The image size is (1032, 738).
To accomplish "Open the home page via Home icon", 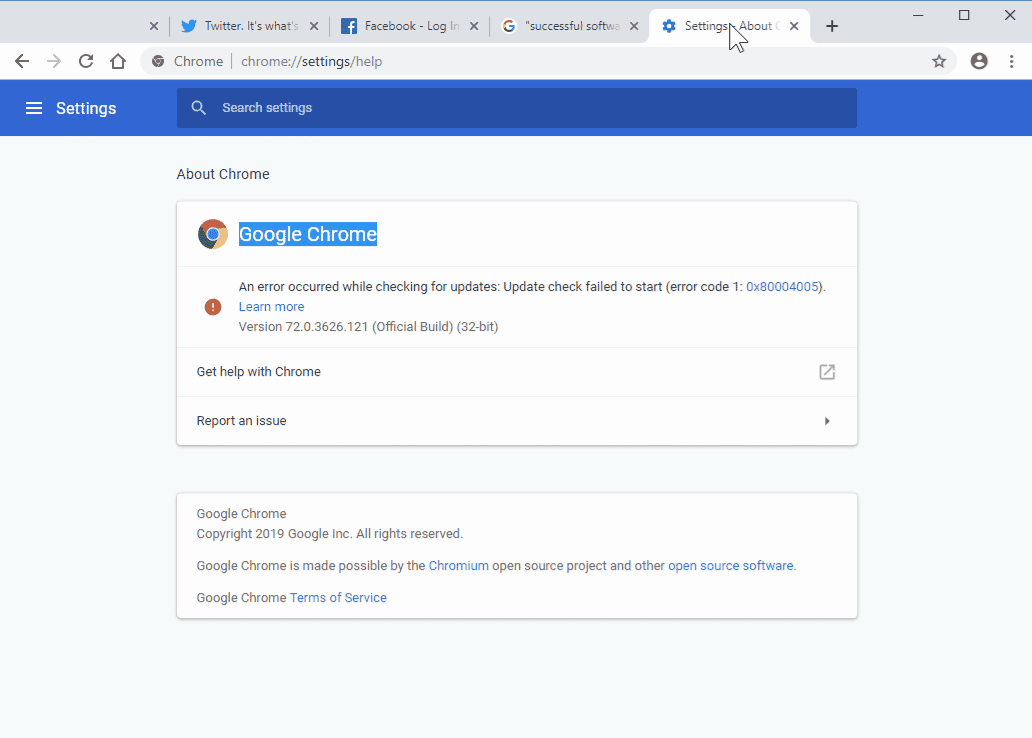I will tap(118, 61).
